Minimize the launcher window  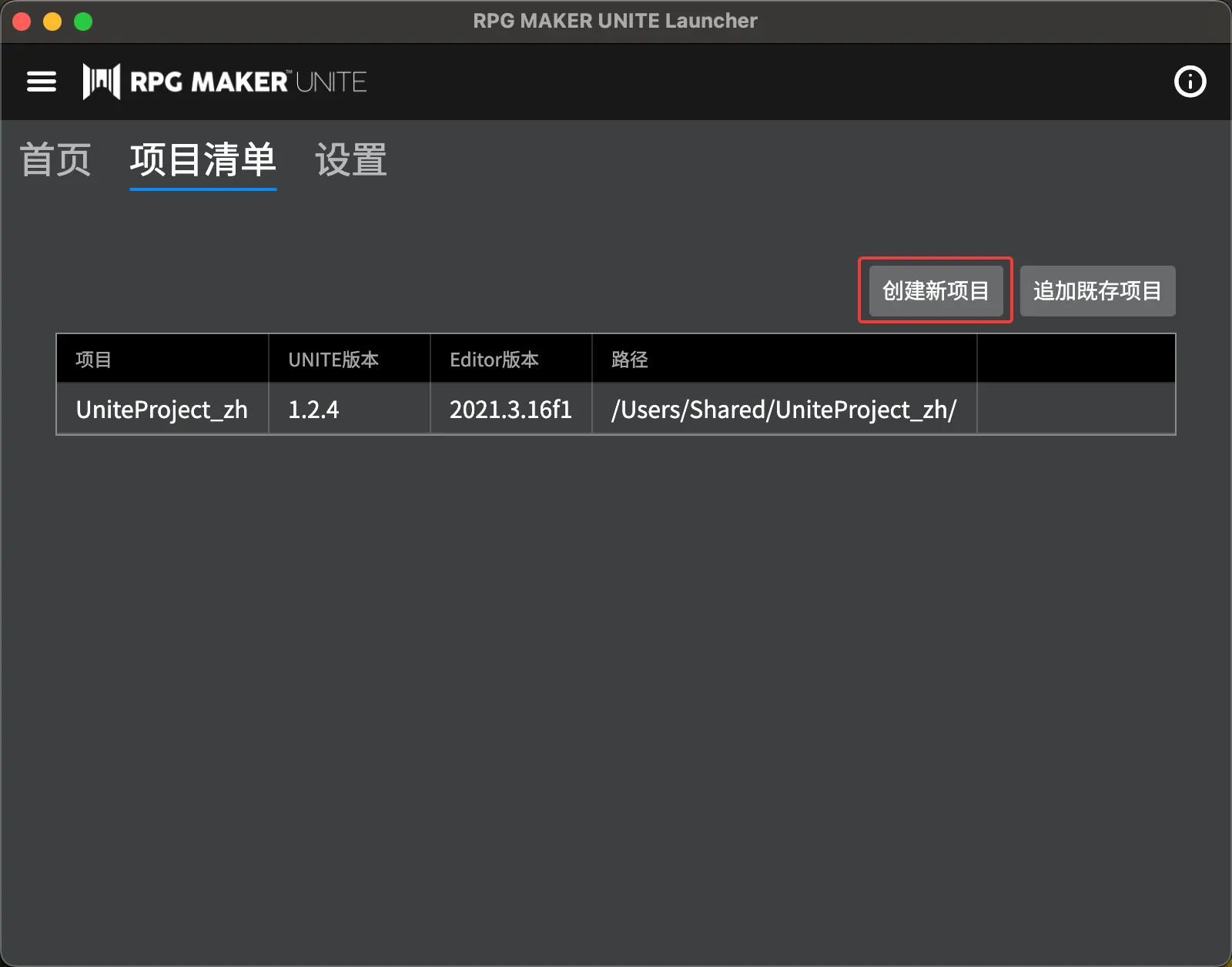pyautogui.click(x=52, y=22)
